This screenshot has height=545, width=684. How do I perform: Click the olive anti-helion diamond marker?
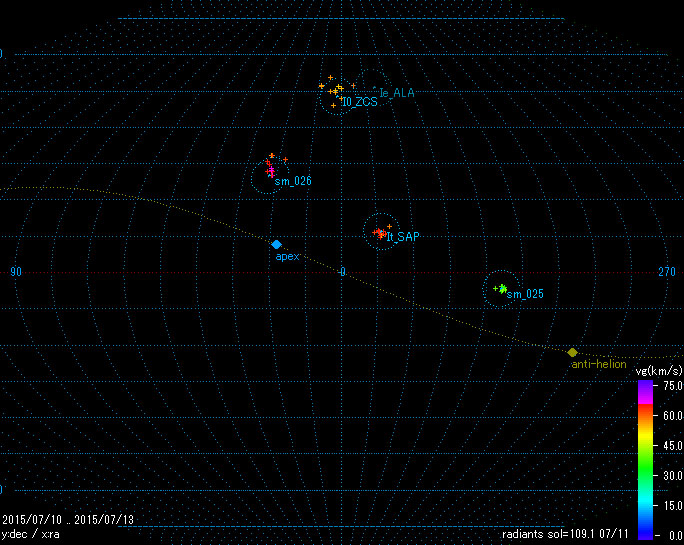[572, 352]
